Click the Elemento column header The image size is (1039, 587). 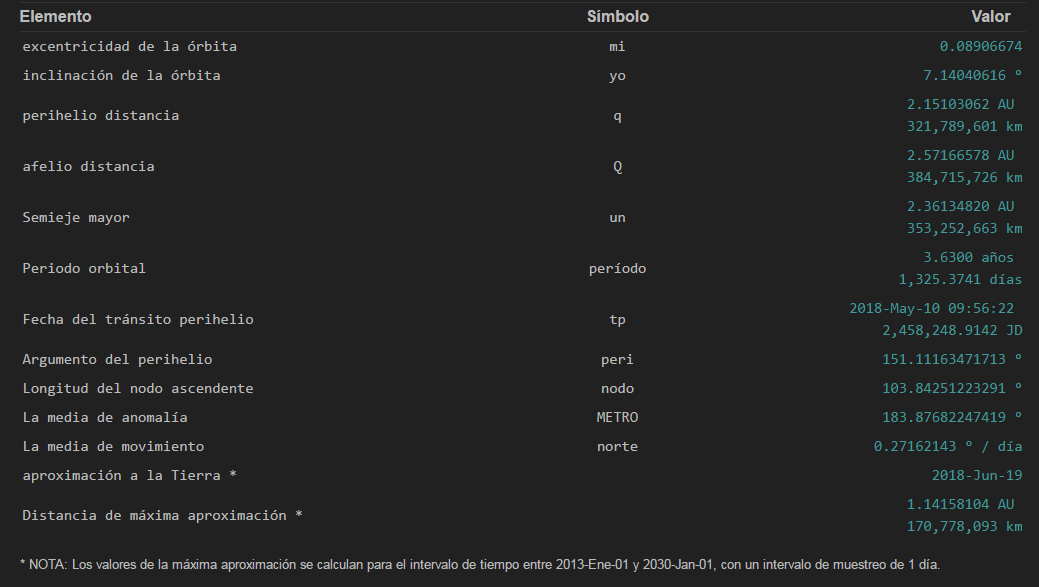[56, 17]
